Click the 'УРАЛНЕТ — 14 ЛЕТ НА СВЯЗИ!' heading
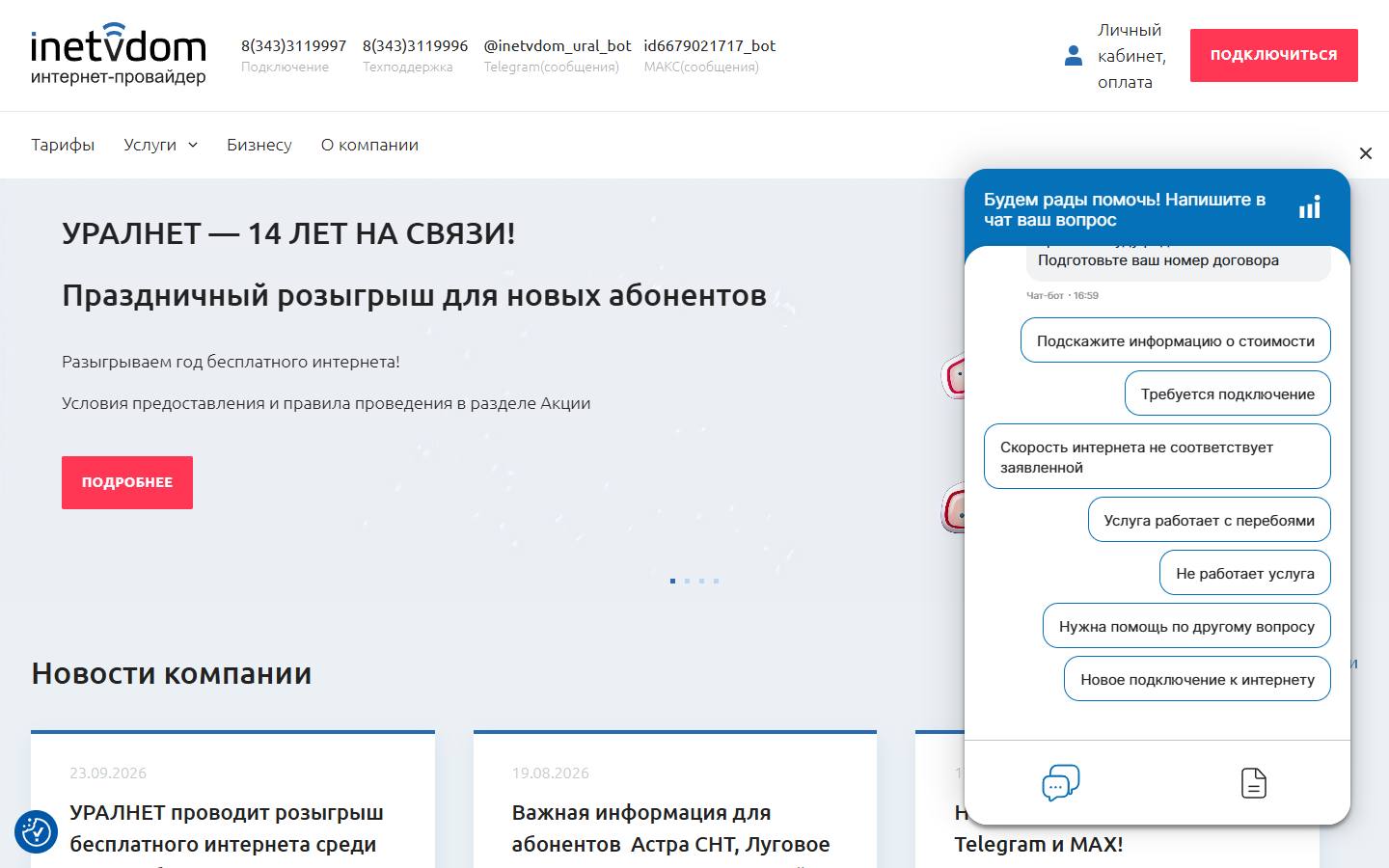This screenshot has height=868, width=1389. click(x=288, y=233)
